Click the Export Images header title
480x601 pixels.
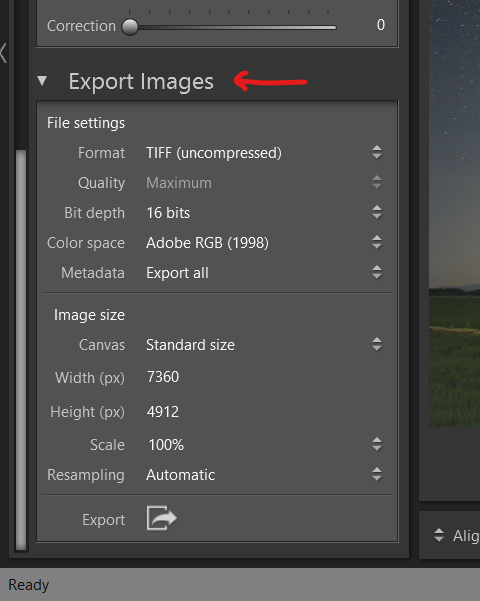(x=141, y=81)
